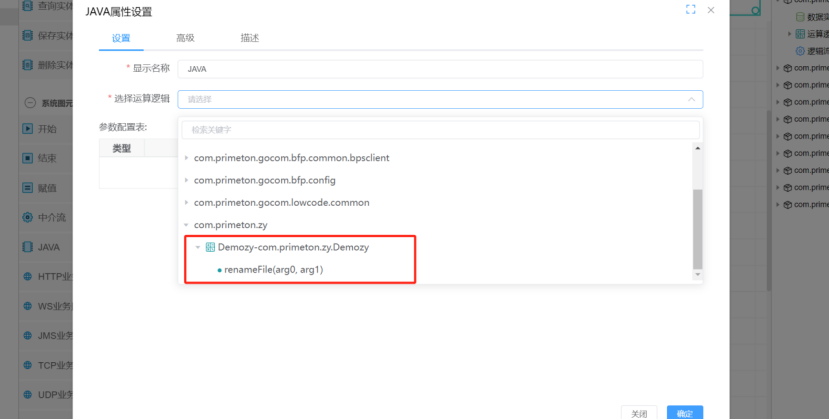The width and height of the screenshot is (830, 420).
Task: Click the 检索关键字 search field
Action: tap(440, 130)
